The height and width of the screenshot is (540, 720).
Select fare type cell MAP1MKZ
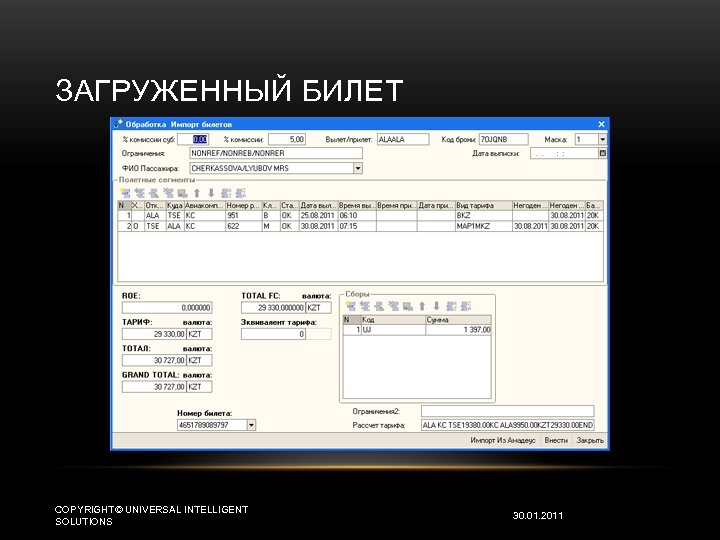click(484, 226)
